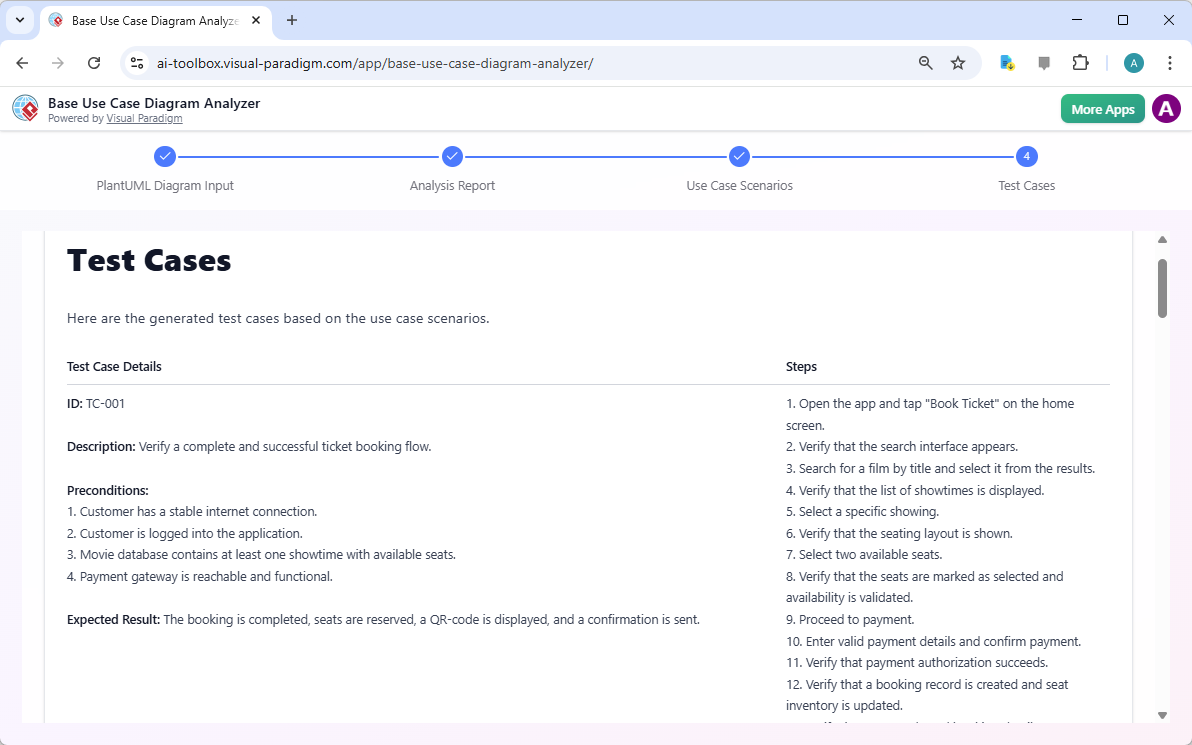Click the back navigation arrow
This screenshot has width=1192, height=745.
(22, 62)
